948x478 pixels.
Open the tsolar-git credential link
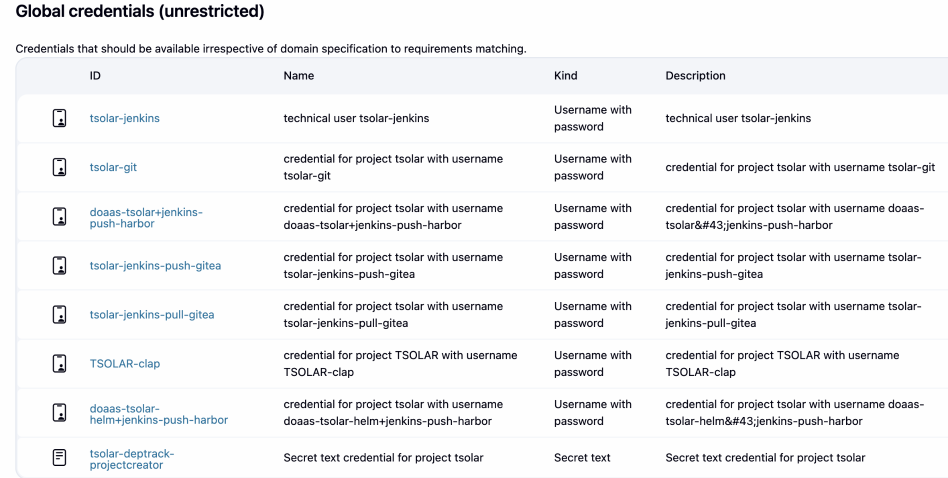(x=113, y=167)
